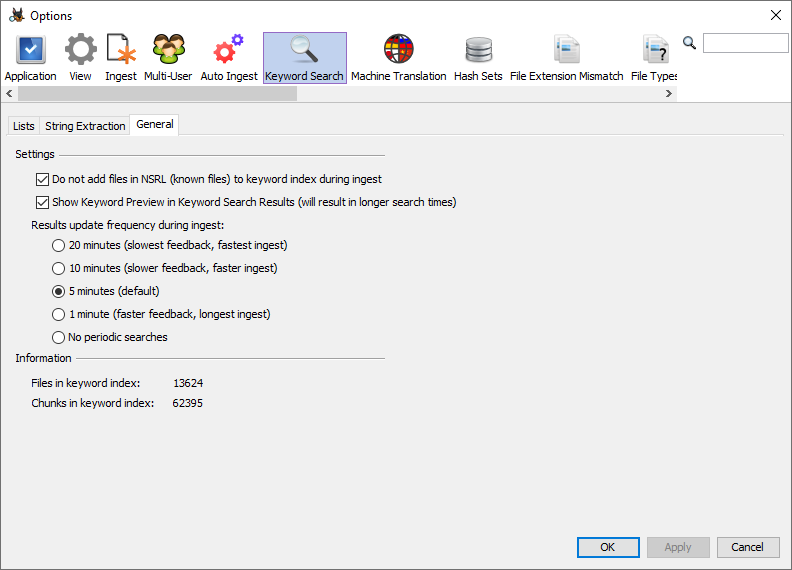Select the 5 minutes (default) option
The width and height of the screenshot is (792, 570).
[59, 292]
